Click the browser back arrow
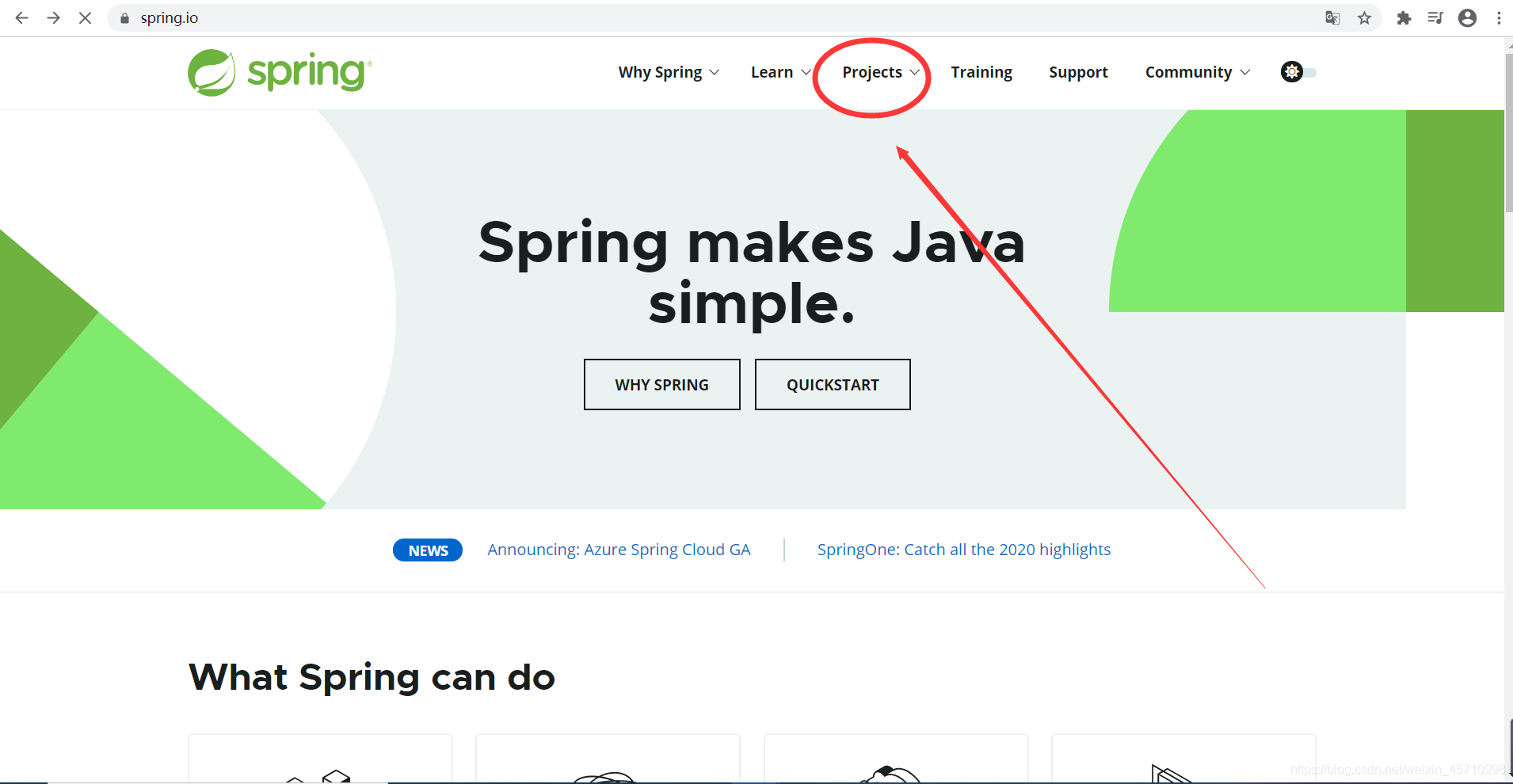The height and width of the screenshot is (784, 1513). point(21,17)
